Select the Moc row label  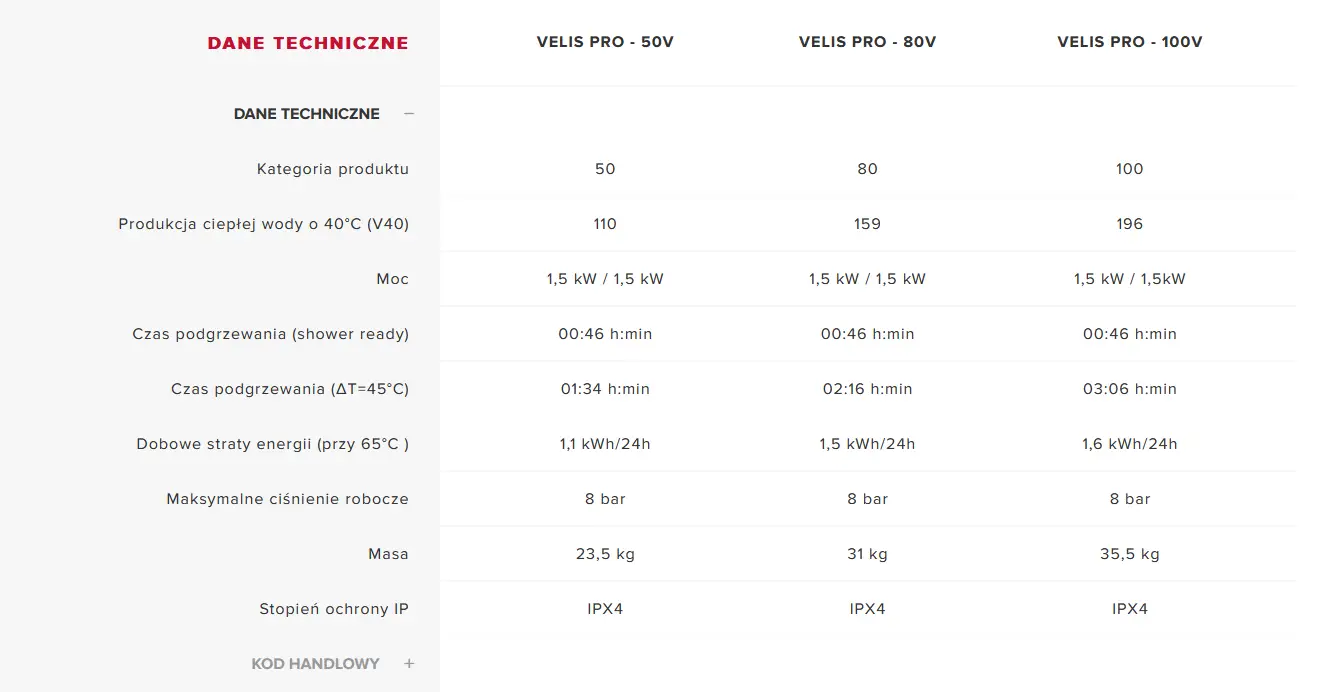click(x=393, y=279)
